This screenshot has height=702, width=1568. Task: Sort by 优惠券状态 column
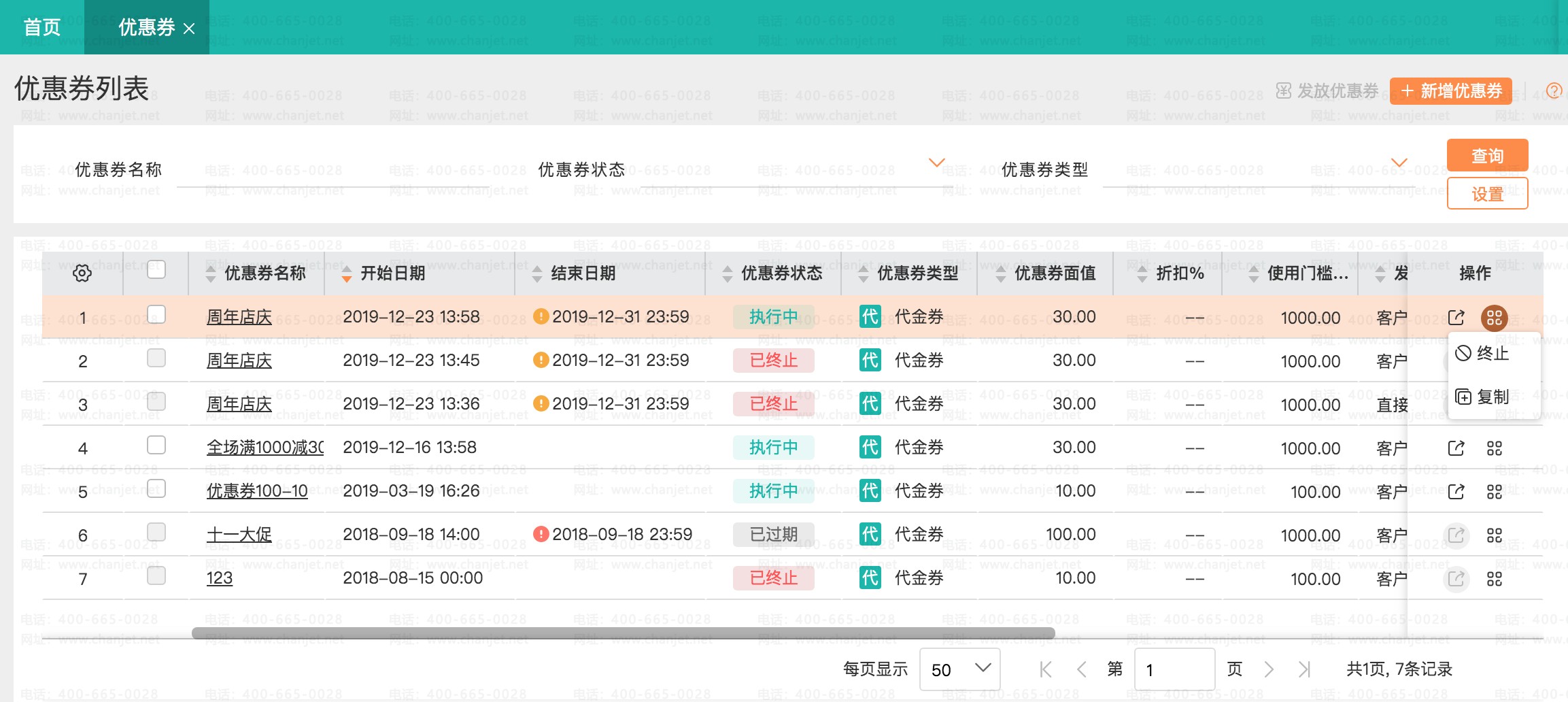[x=727, y=273]
